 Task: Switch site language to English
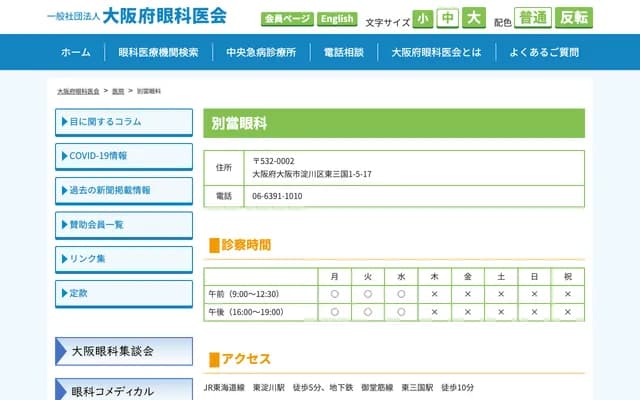pyautogui.click(x=337, y=19)
